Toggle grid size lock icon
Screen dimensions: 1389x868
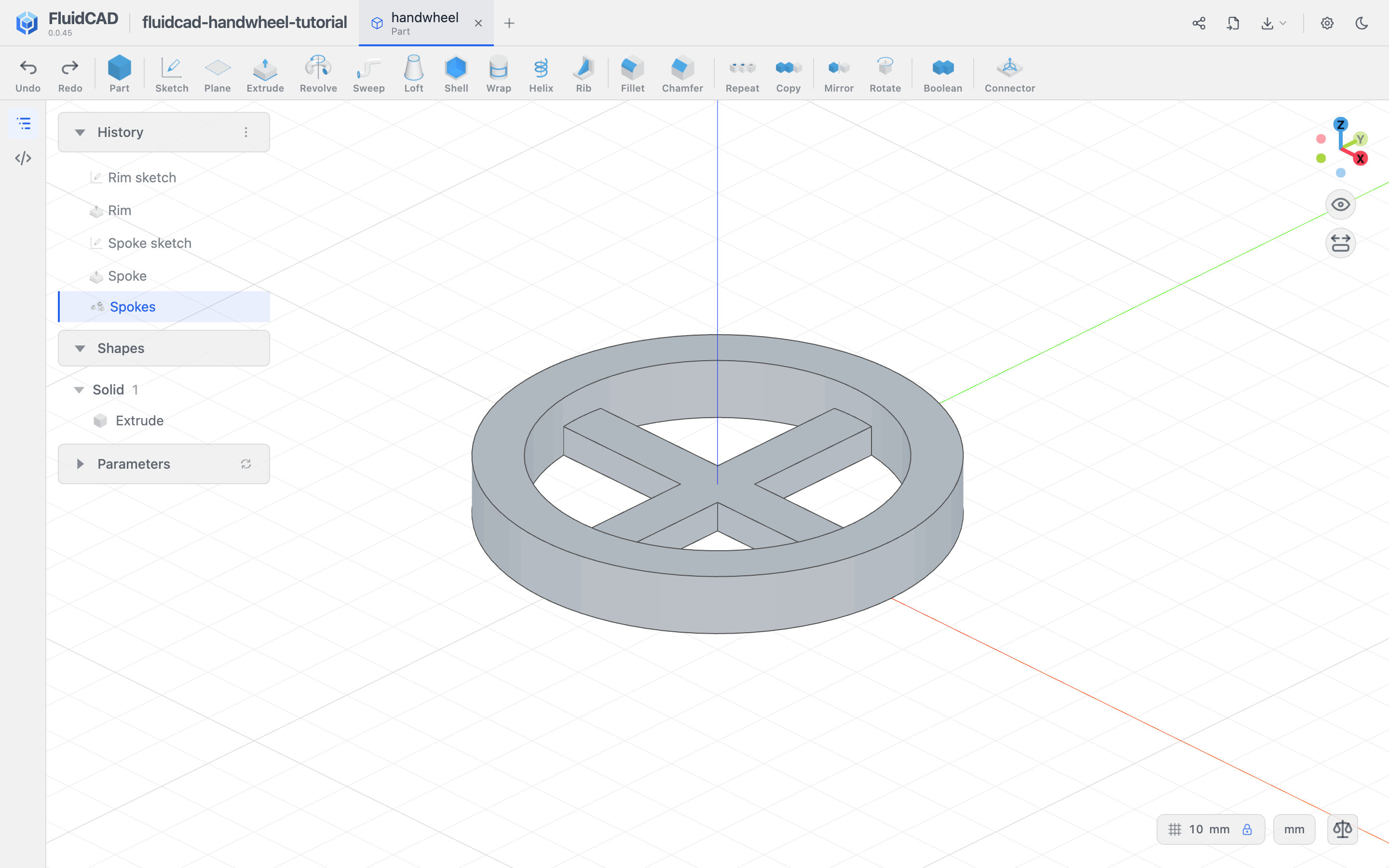point(1247,829)
